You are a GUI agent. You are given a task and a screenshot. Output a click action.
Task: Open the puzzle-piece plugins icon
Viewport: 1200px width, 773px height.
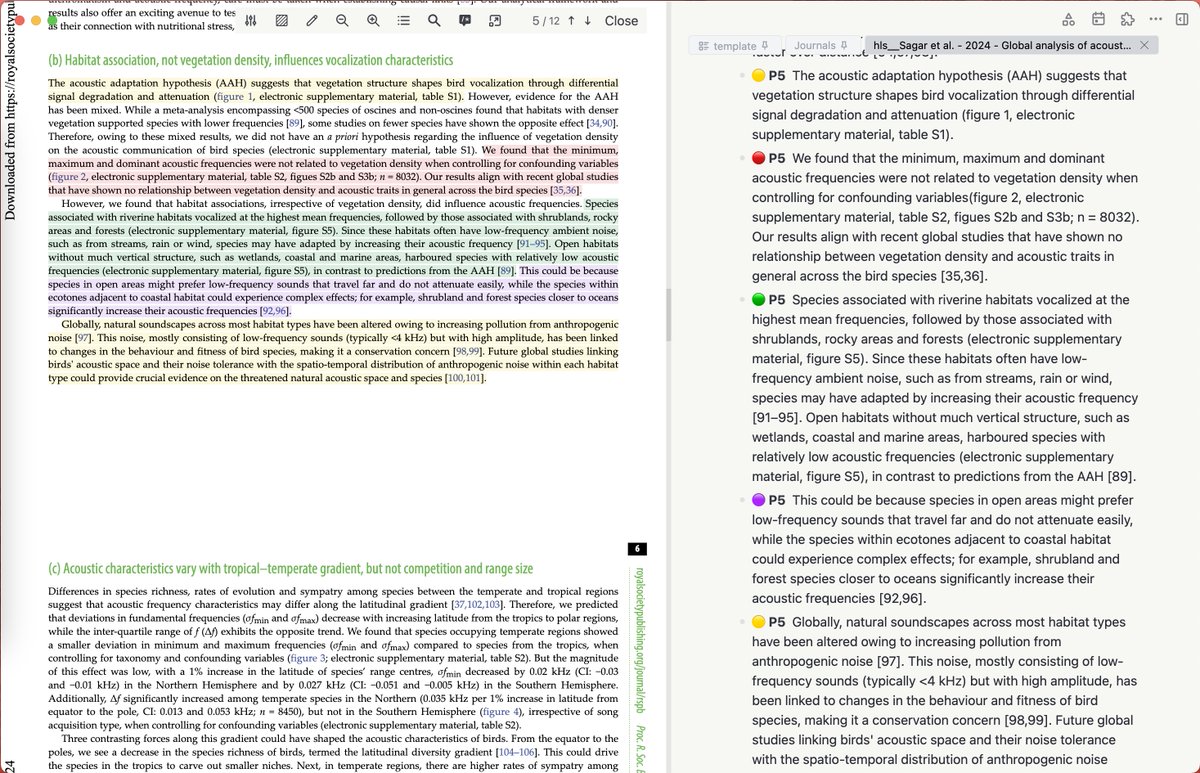coord(1127,19)
